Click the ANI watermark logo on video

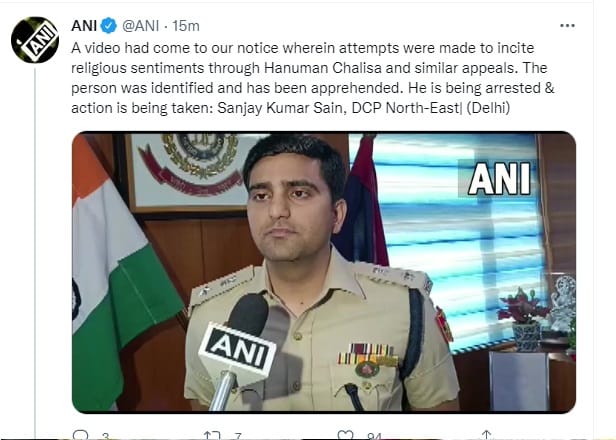pyautogui.click(x=500, y=177)
